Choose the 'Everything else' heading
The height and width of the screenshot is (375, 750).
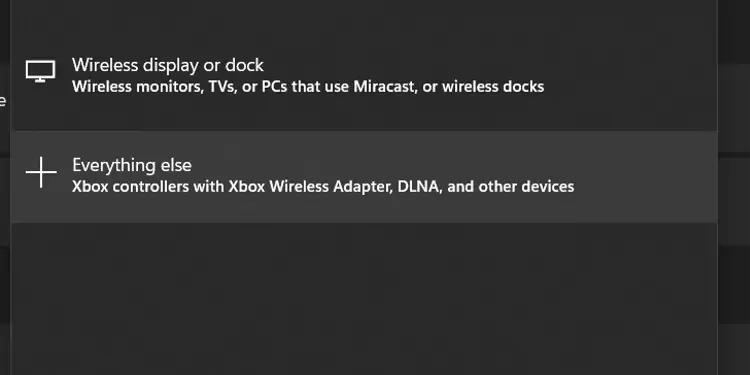click(132, 165)
